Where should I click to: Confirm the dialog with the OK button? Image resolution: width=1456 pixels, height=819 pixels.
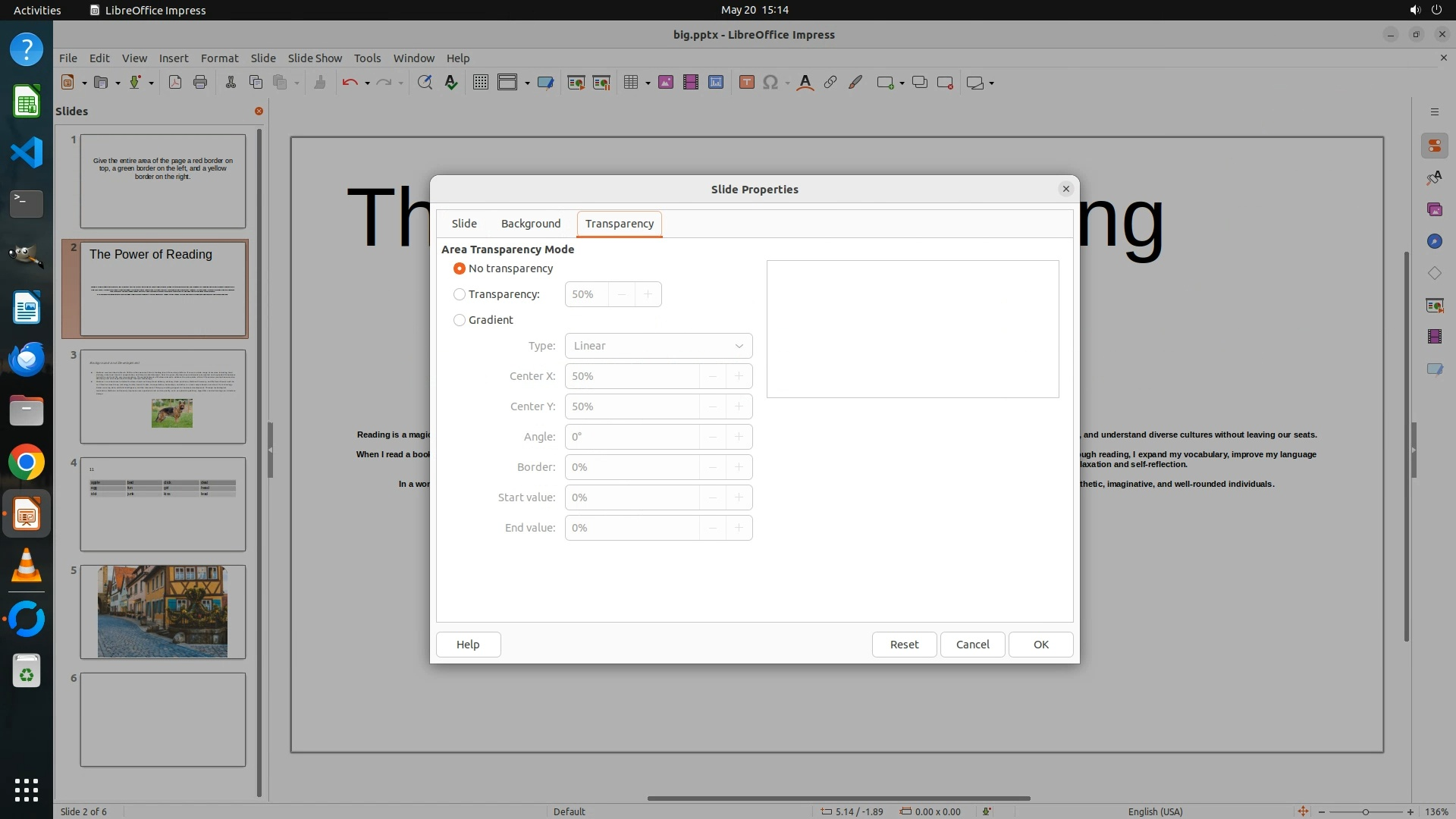[x=1040, y=645]
